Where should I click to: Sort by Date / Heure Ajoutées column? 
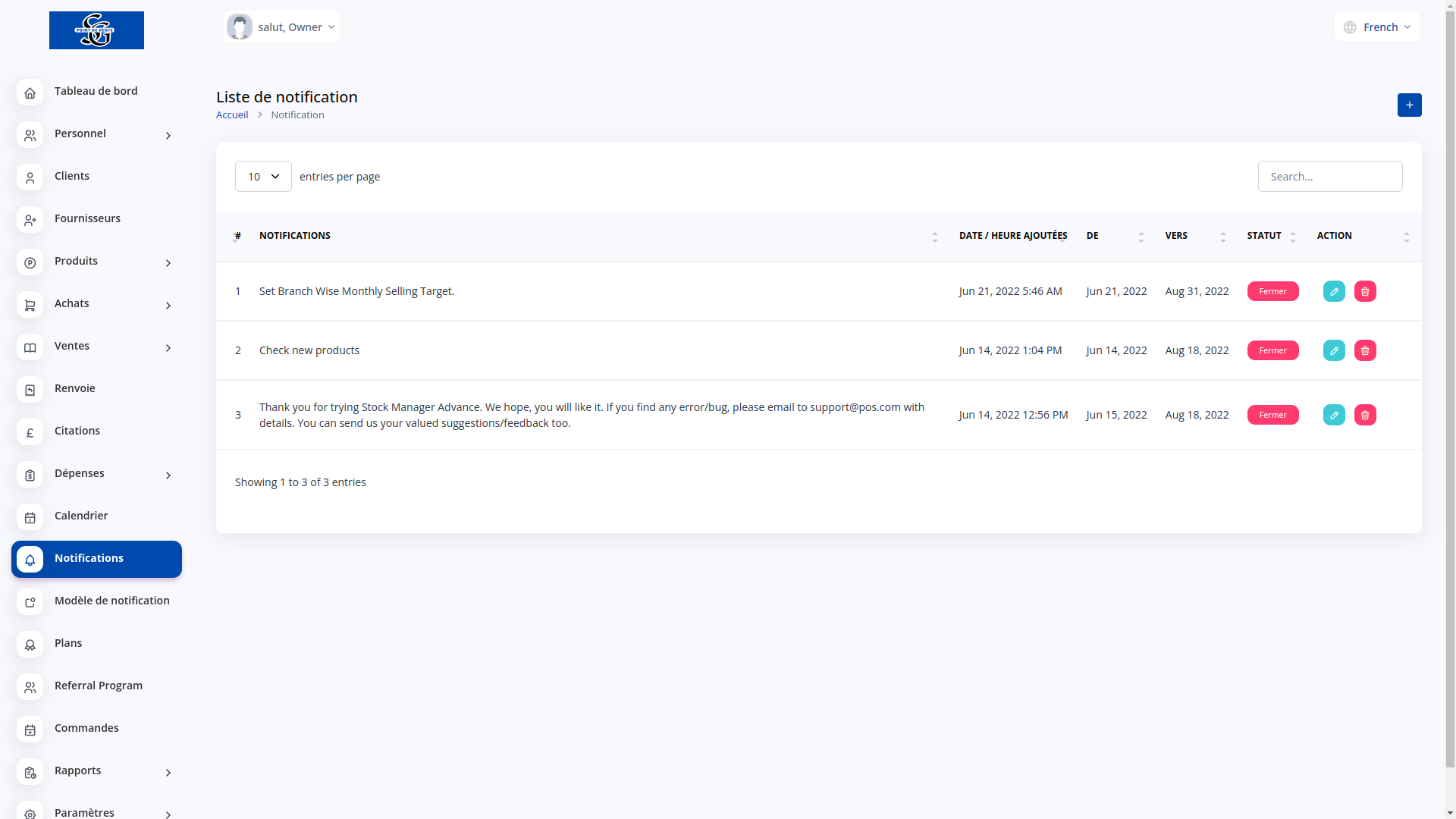pos(1012,236)
